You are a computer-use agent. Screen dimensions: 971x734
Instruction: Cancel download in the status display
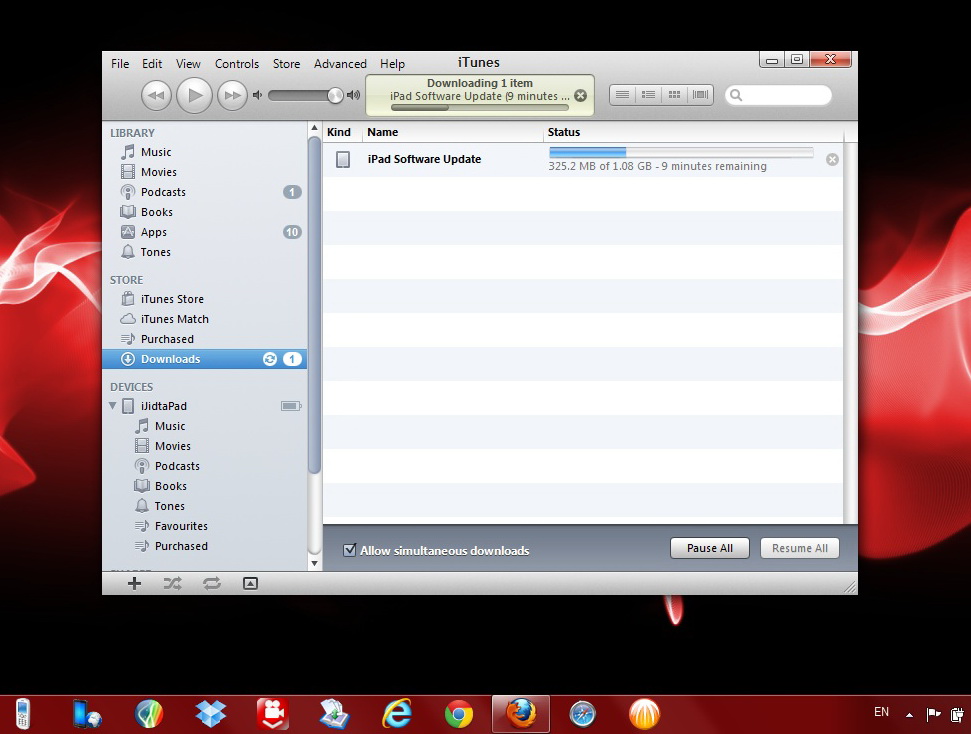(x=580, y=95)
